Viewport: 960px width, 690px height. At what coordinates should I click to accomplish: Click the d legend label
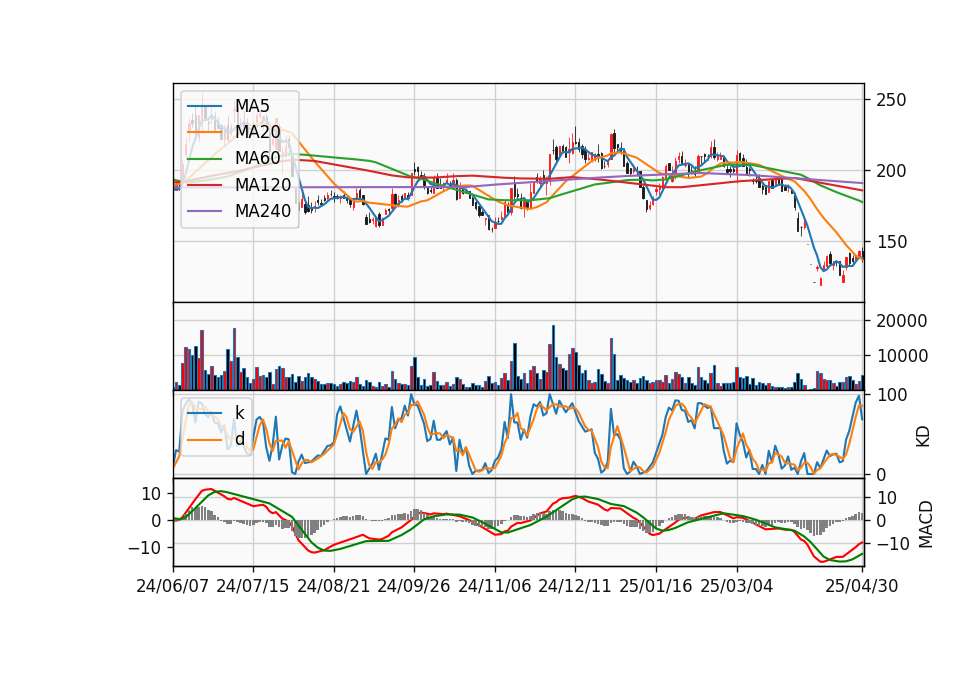coord(240,439)
